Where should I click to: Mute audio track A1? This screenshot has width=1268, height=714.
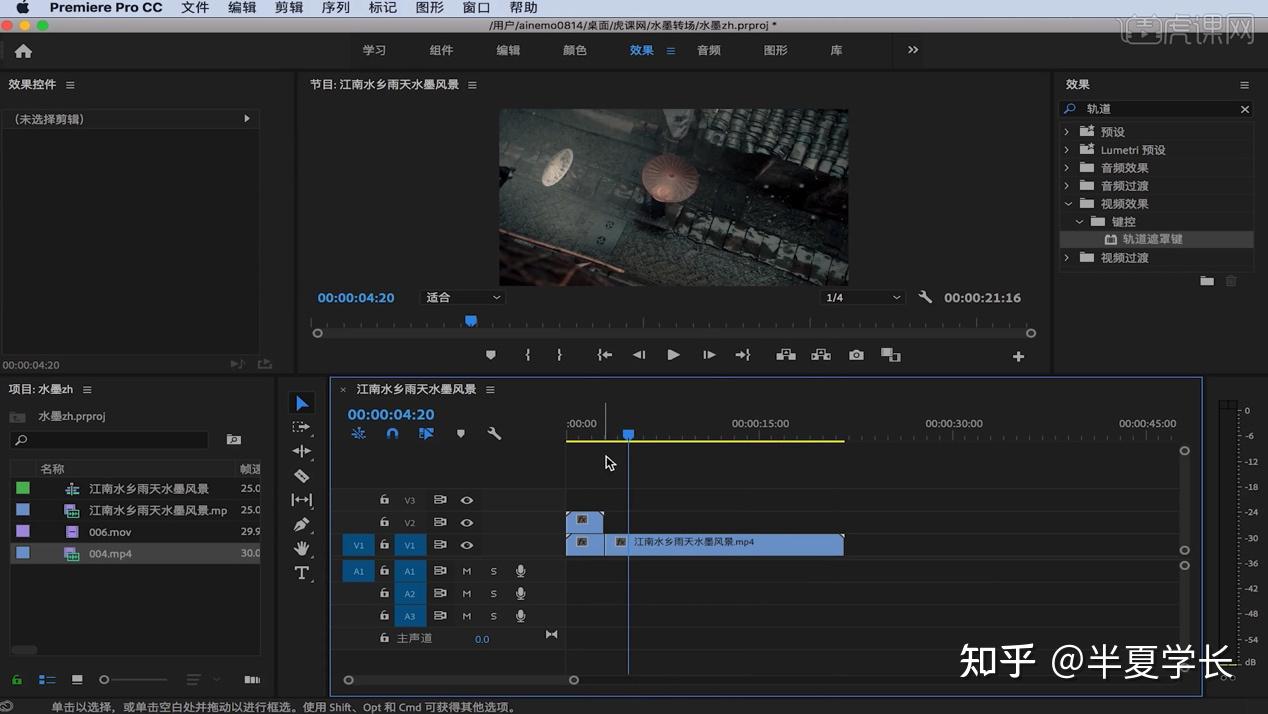click(467, 571)
